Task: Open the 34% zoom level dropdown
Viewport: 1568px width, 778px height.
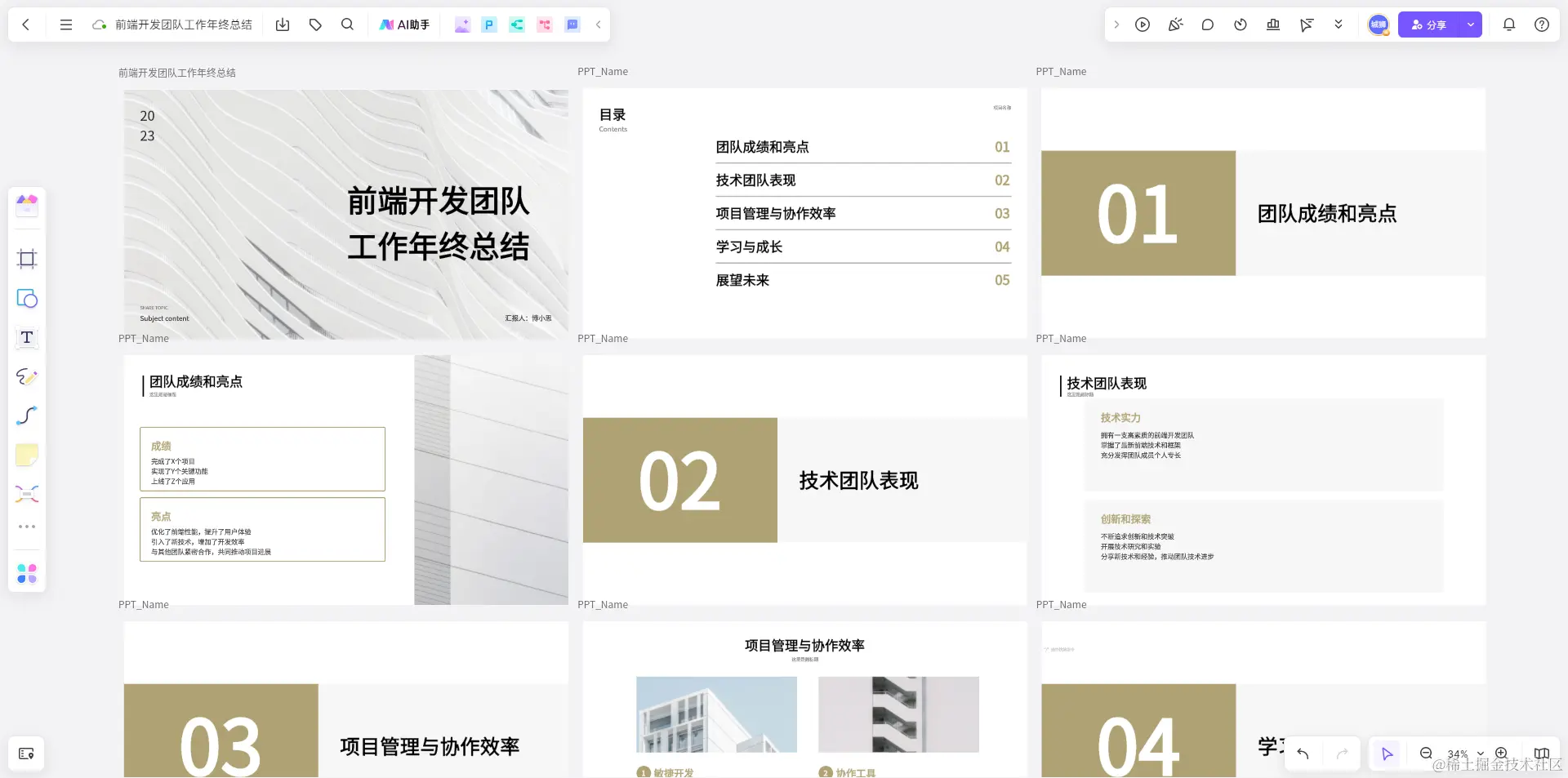Action: click(1465, 754)
